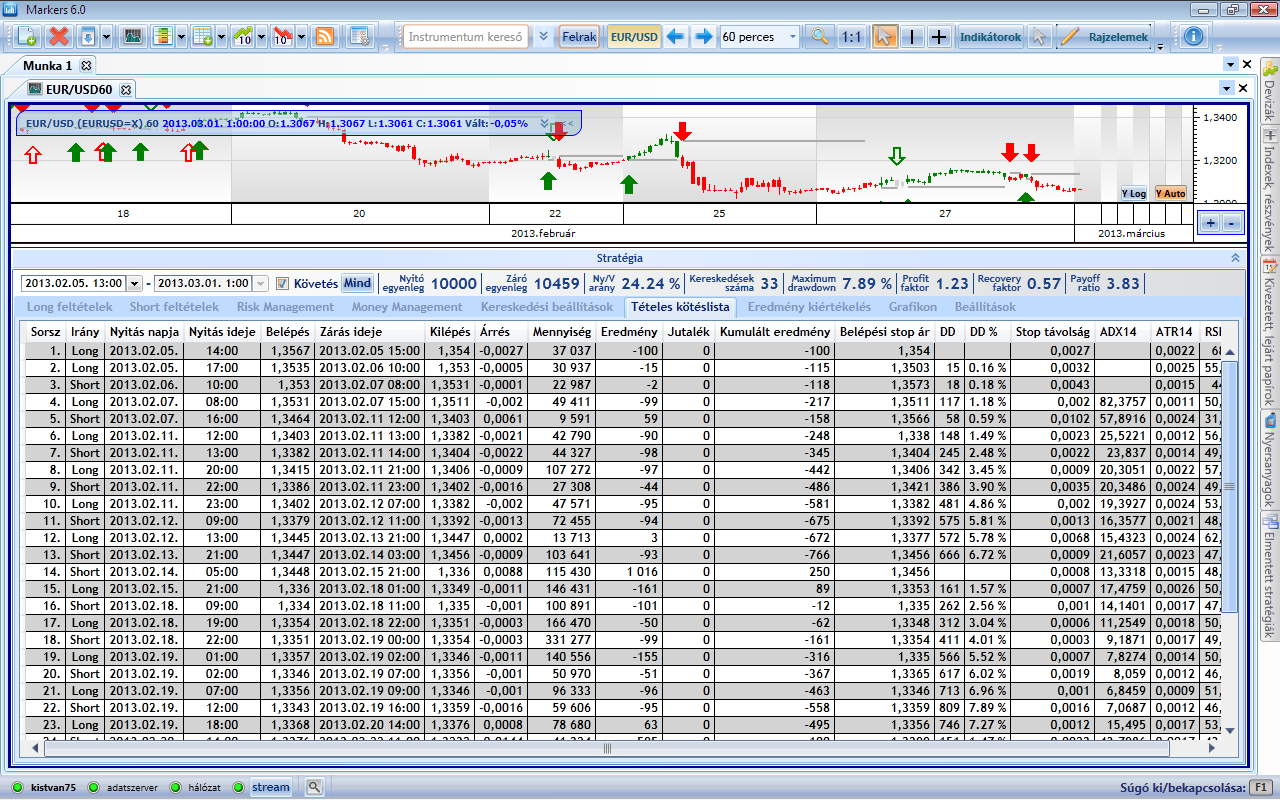This screenshot has width=1280, height=800.
Task: Toggle the stream status button
Action: pyautogui.click(x=270, y=787)
